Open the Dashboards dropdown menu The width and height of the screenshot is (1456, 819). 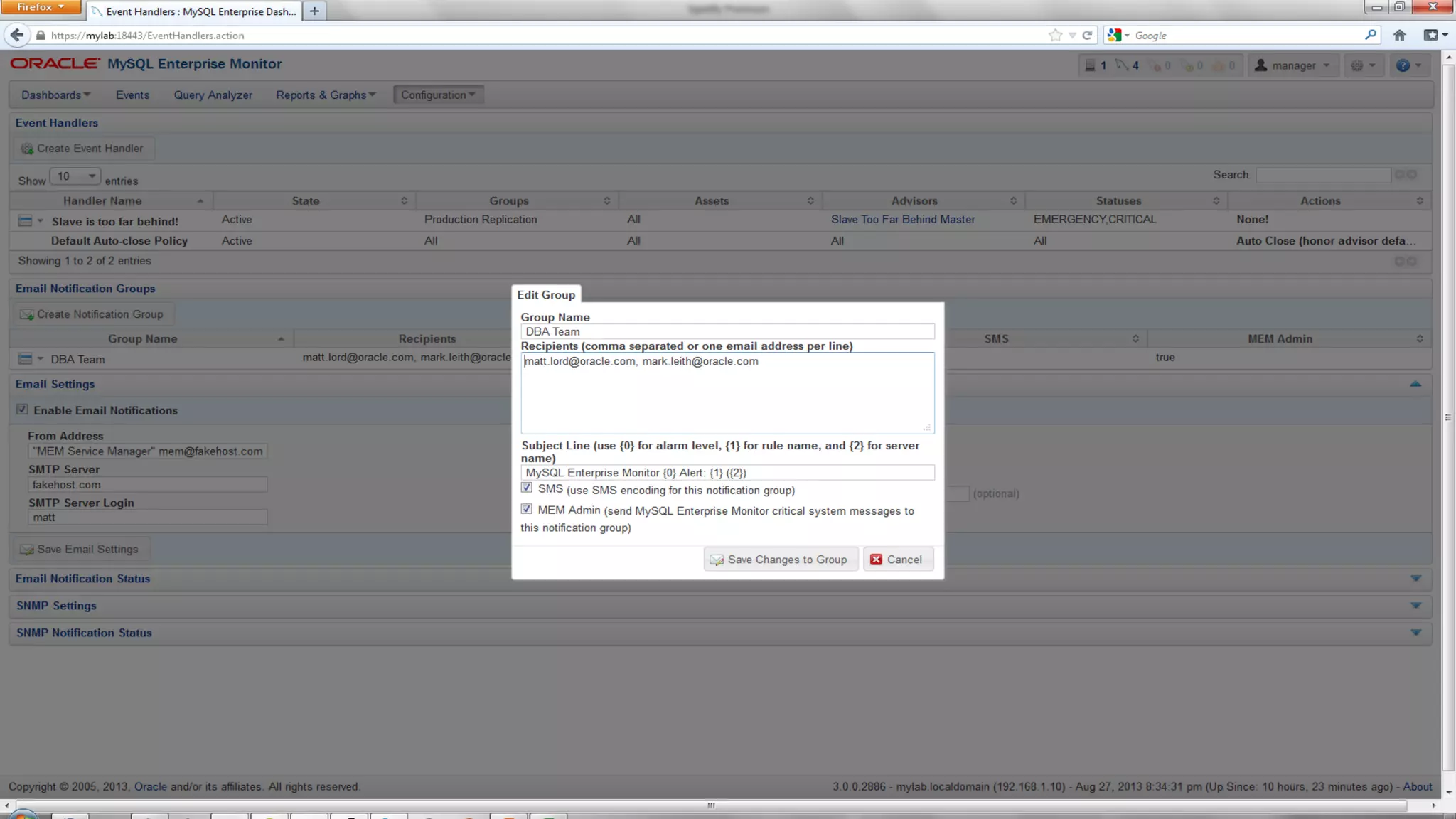[55, 95]
